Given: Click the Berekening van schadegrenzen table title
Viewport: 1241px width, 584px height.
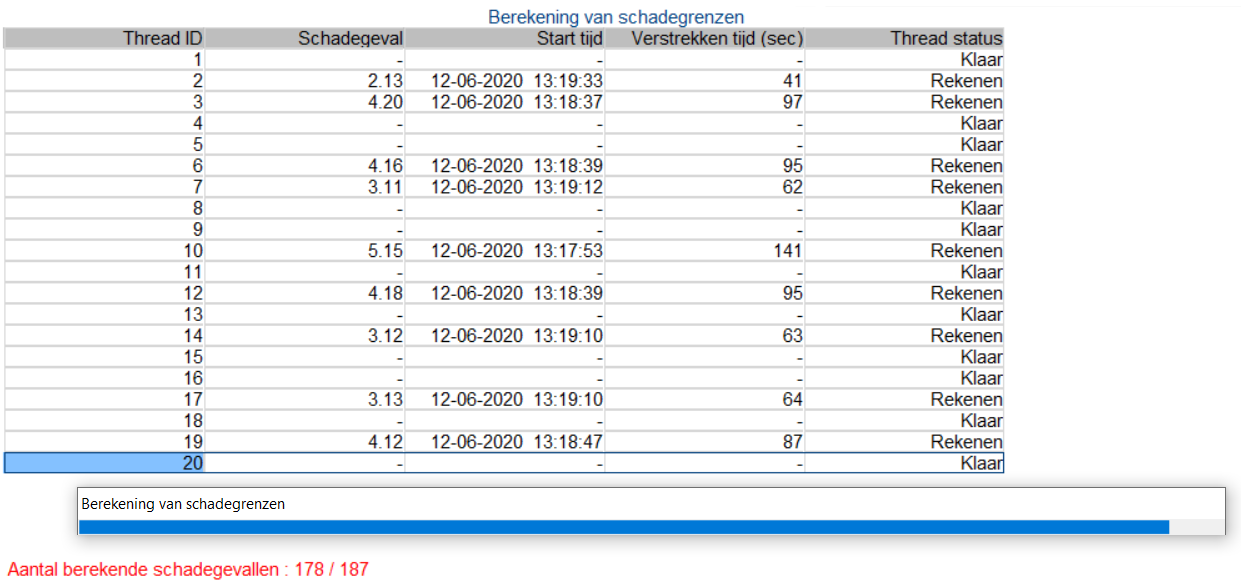Looking at the screenshot, I should (x=616, y=17).
